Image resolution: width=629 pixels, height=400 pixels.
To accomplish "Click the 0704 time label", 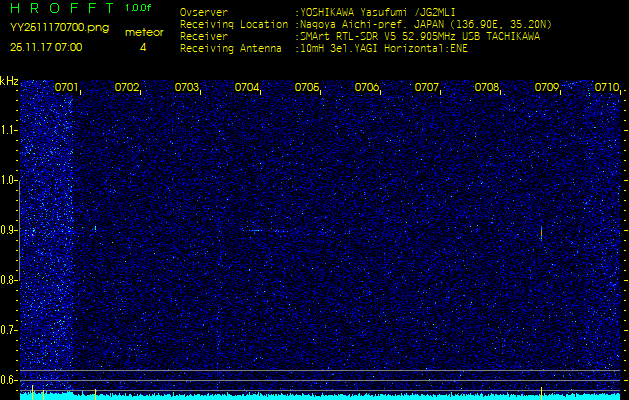I will (x=246, y=87).
